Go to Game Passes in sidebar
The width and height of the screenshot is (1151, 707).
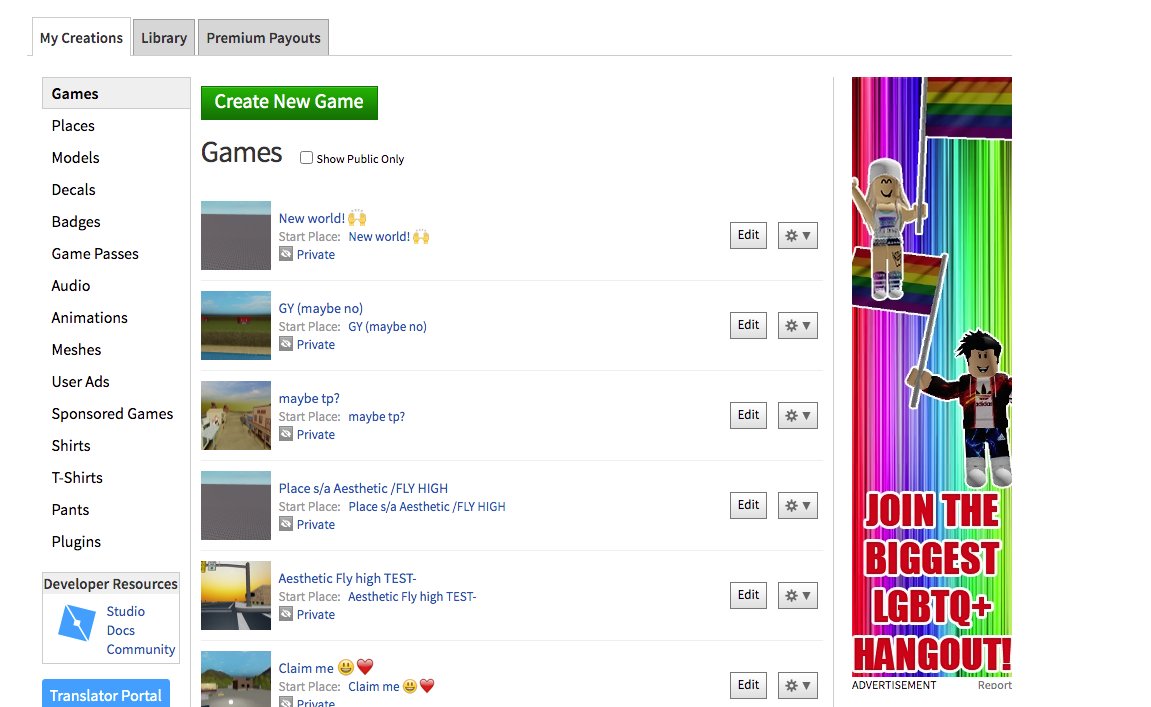pyautogui.click(x=95, y=254)
